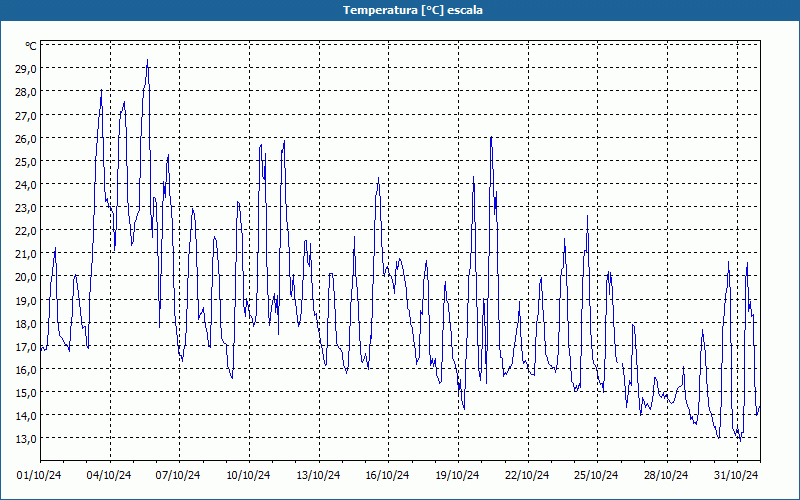Click the 13/10/24 date label

tap(318, 475)
